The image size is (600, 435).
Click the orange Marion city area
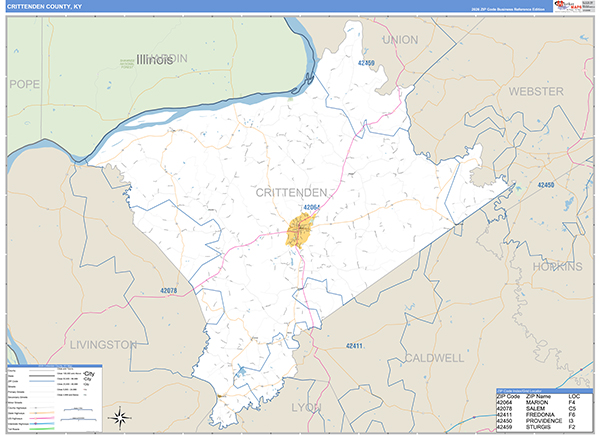pyautogui.click(x=299, y=230)
